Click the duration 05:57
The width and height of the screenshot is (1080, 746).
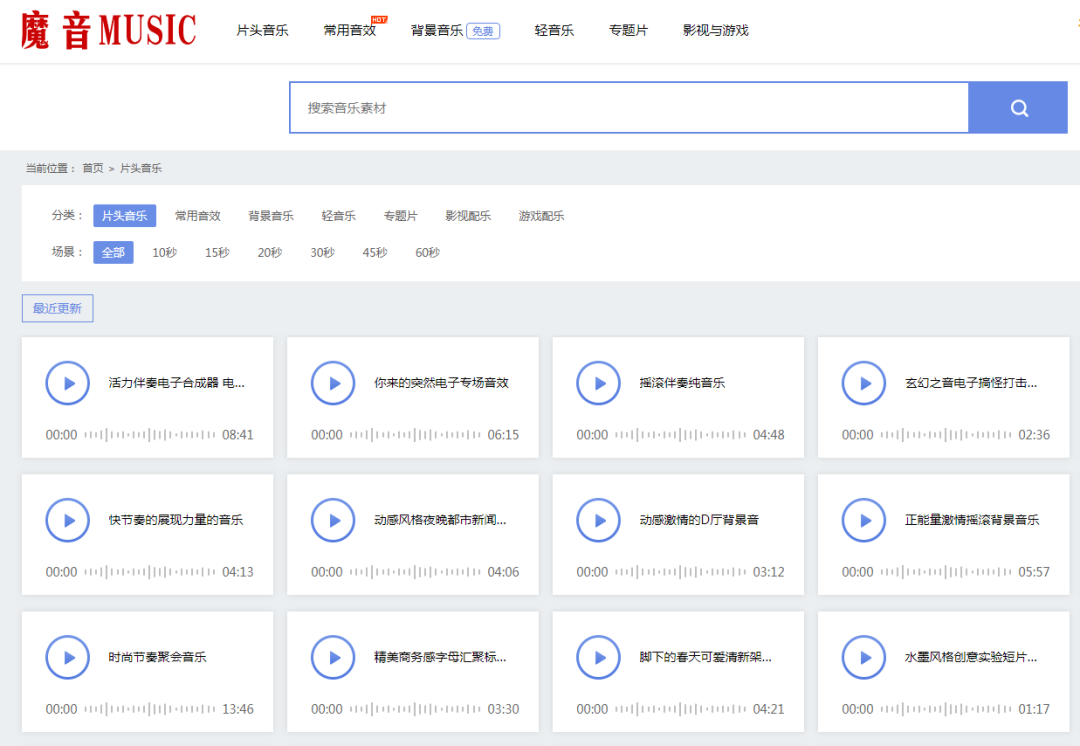pos(1034,572)
